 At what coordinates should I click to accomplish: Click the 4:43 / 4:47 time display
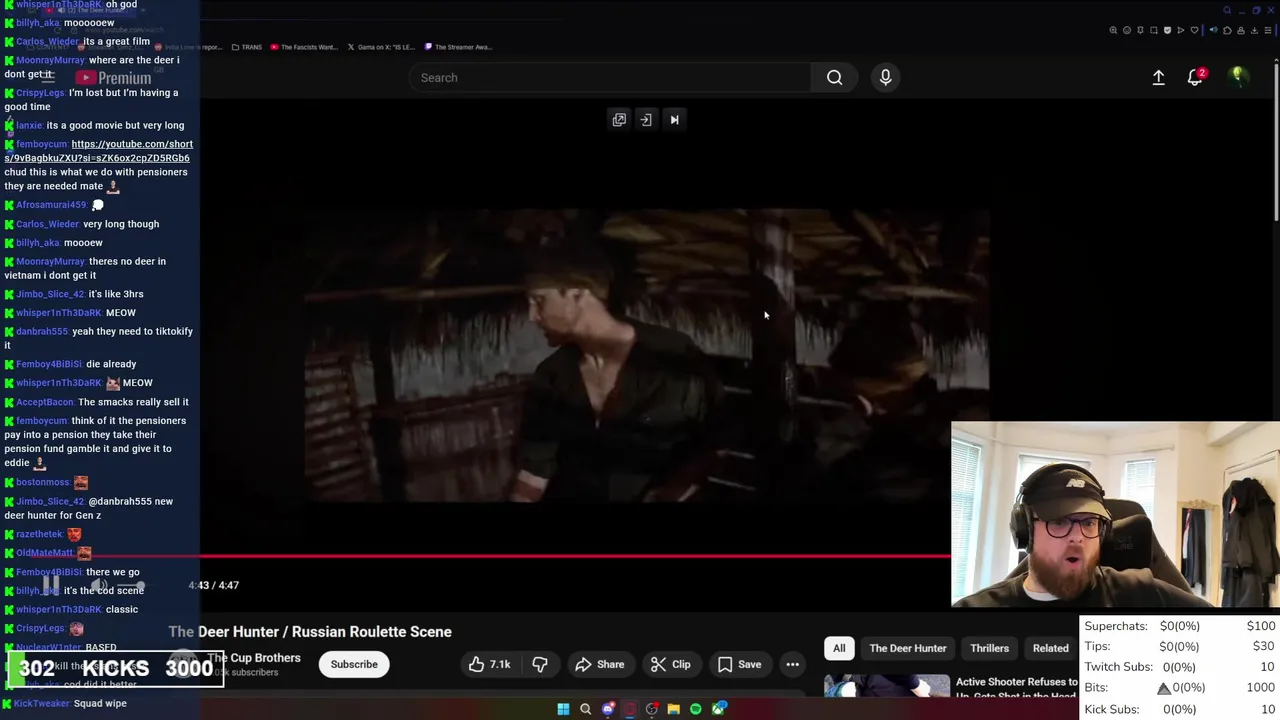[x=214, y=585]
